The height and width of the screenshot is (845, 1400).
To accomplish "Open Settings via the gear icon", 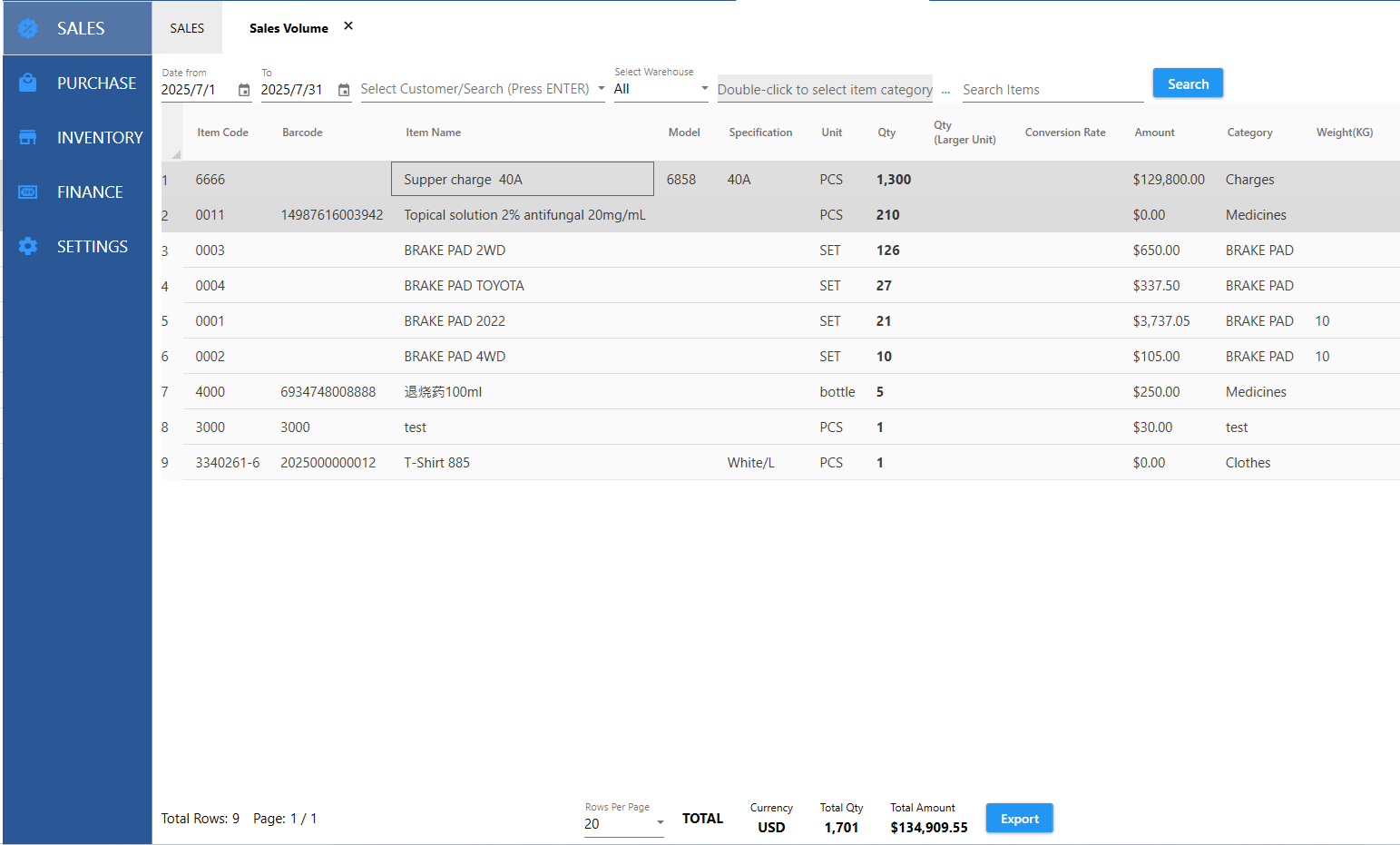I will pos(28,246).
